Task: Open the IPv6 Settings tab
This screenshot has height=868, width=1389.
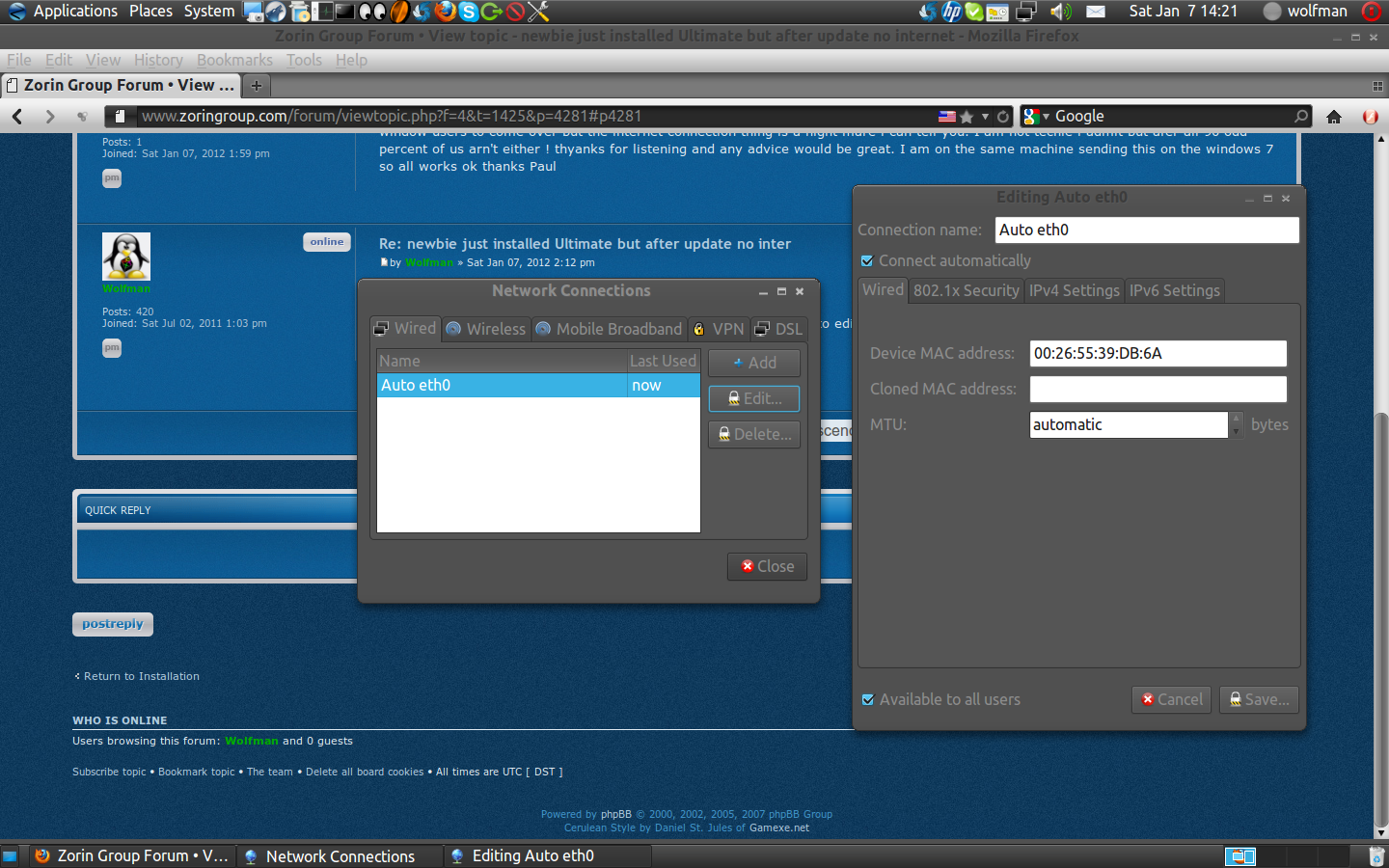Action: coord(1174,290)
